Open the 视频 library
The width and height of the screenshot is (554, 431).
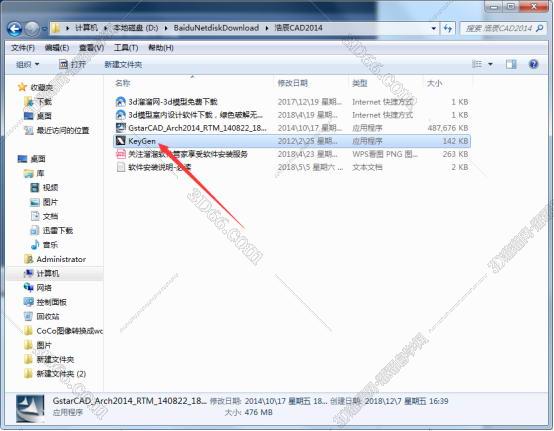[x=44, y=188]
